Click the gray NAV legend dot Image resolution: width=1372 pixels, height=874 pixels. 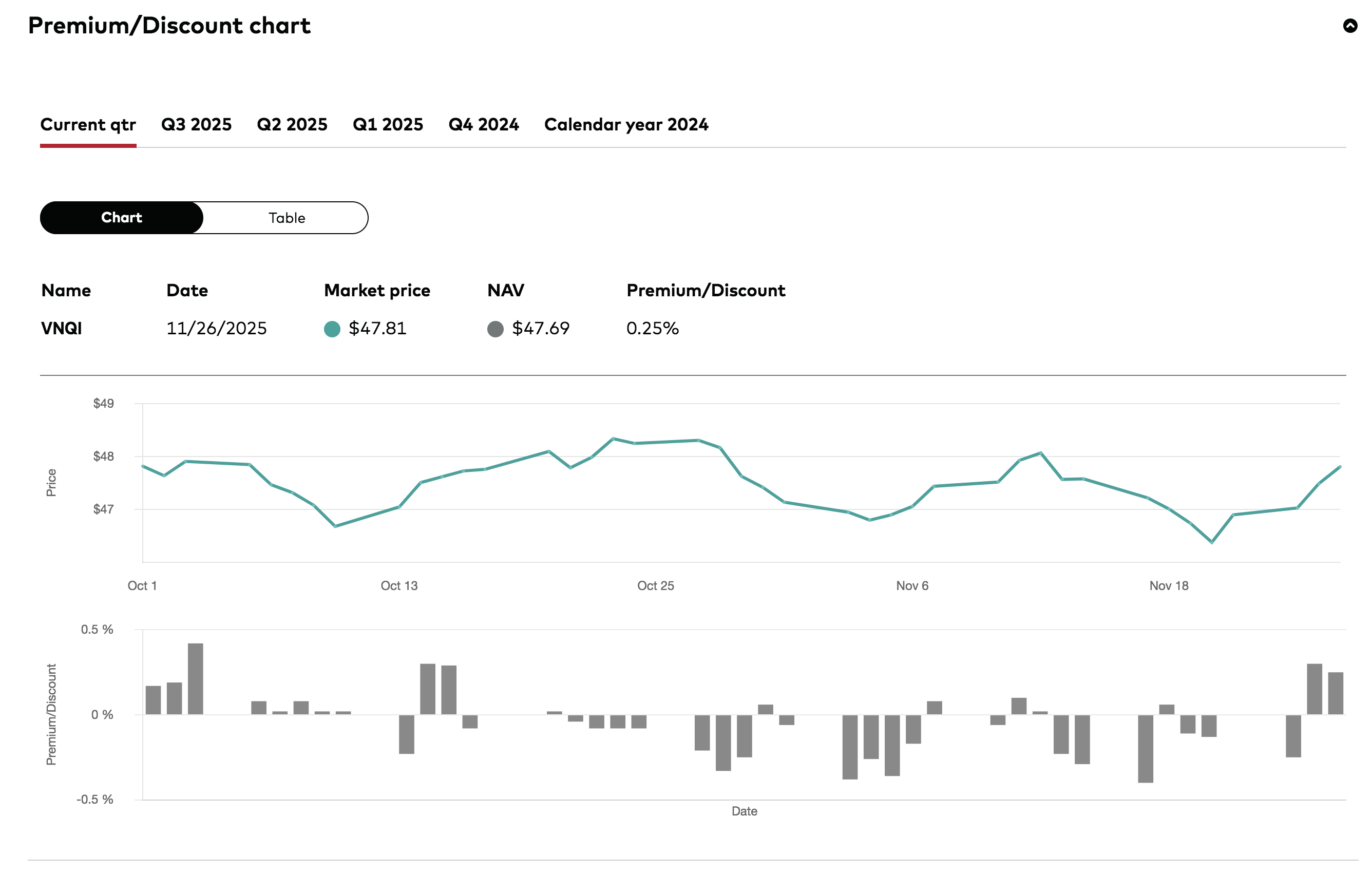(x=494, y=329)
